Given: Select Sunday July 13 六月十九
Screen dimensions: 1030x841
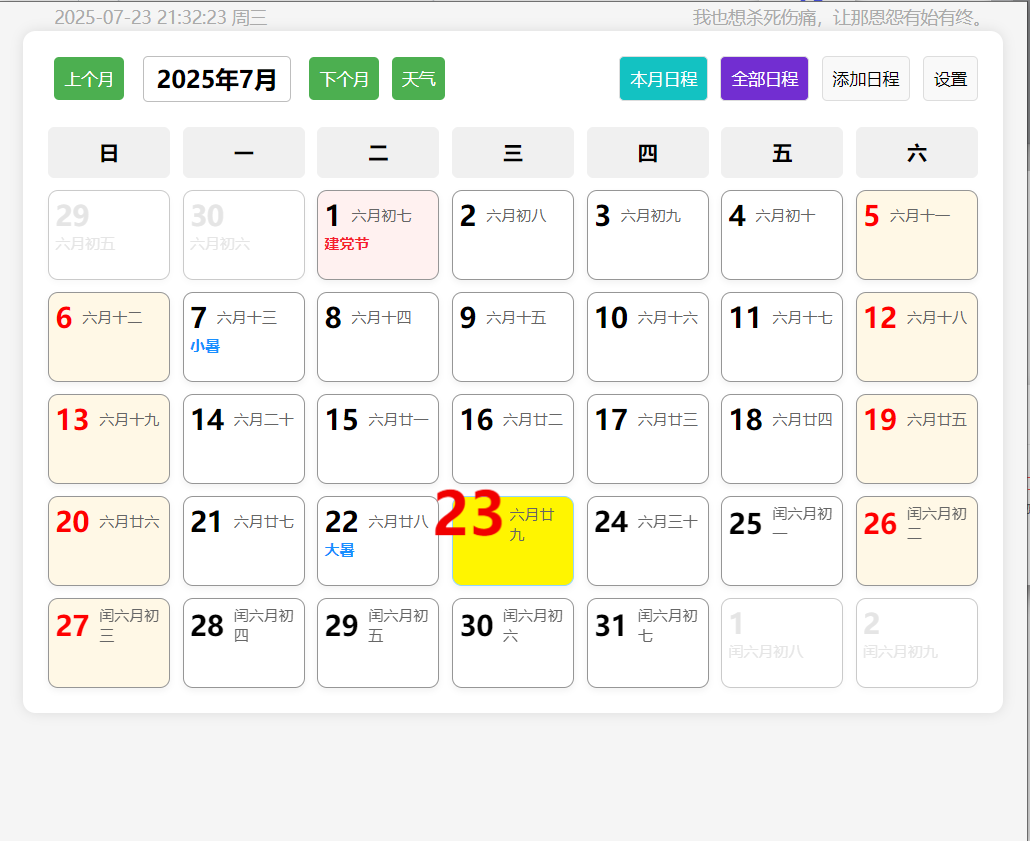Looking at the screenshot, I should [109, 439].
